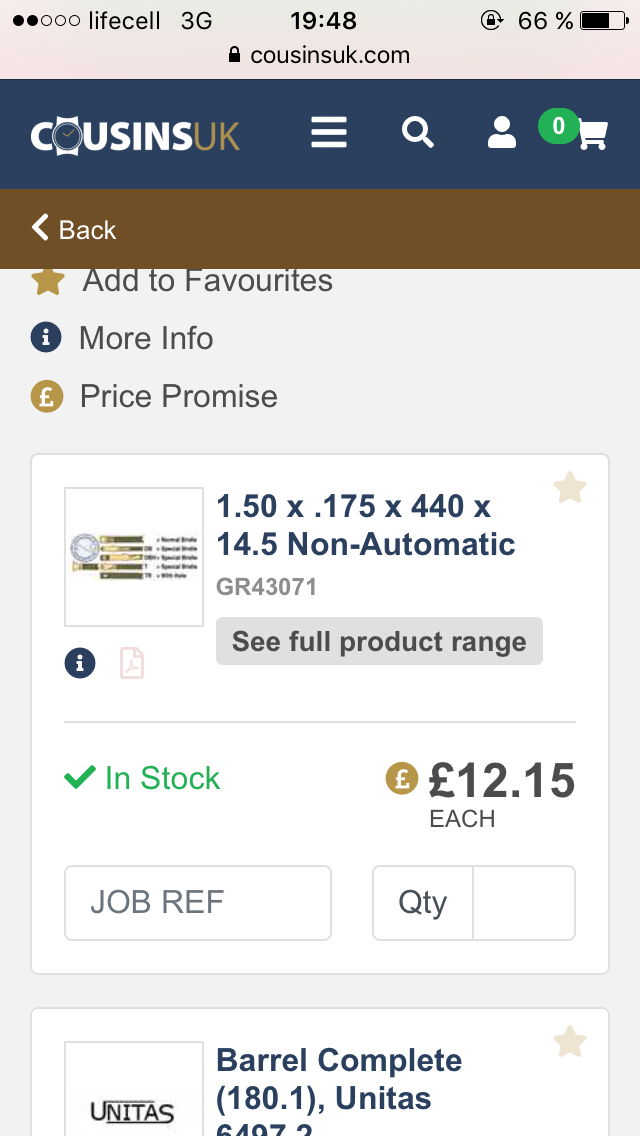Image resolution: width=640 pixels, height=1136 pixels.
Task: Open the More Info link
Action: tap(146, 338)
